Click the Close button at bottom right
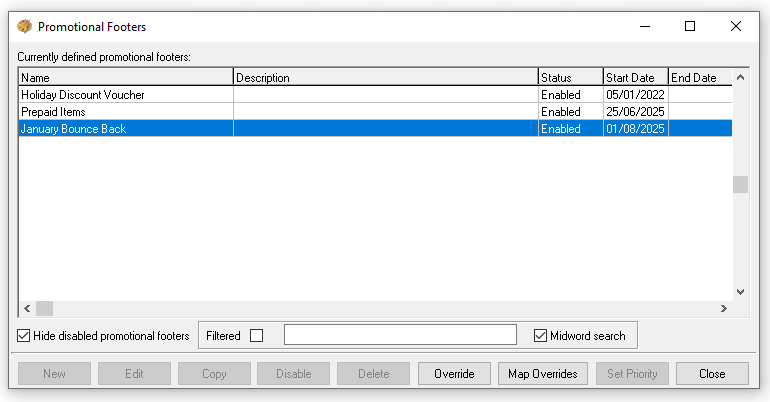The image size is (770, 402). coord(712,374)
